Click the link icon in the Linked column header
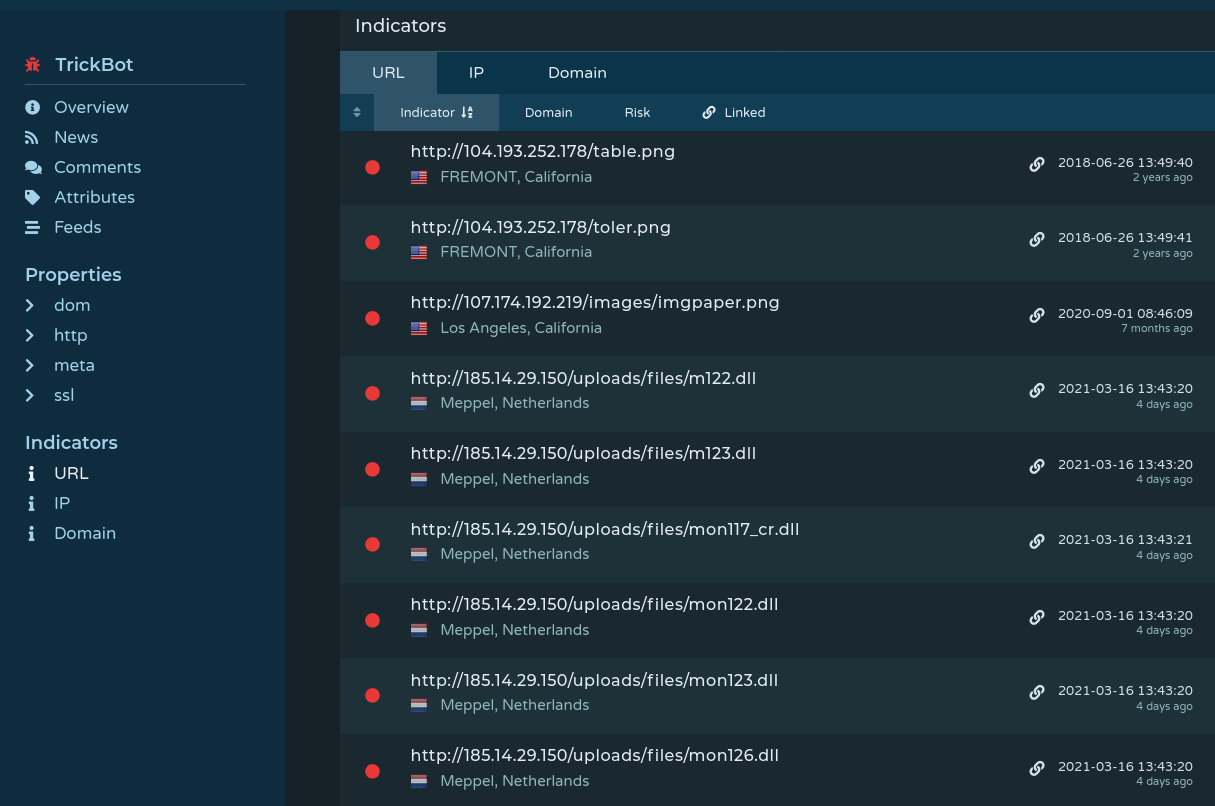This screenshot has height=806, width=1215. [710, 112]
